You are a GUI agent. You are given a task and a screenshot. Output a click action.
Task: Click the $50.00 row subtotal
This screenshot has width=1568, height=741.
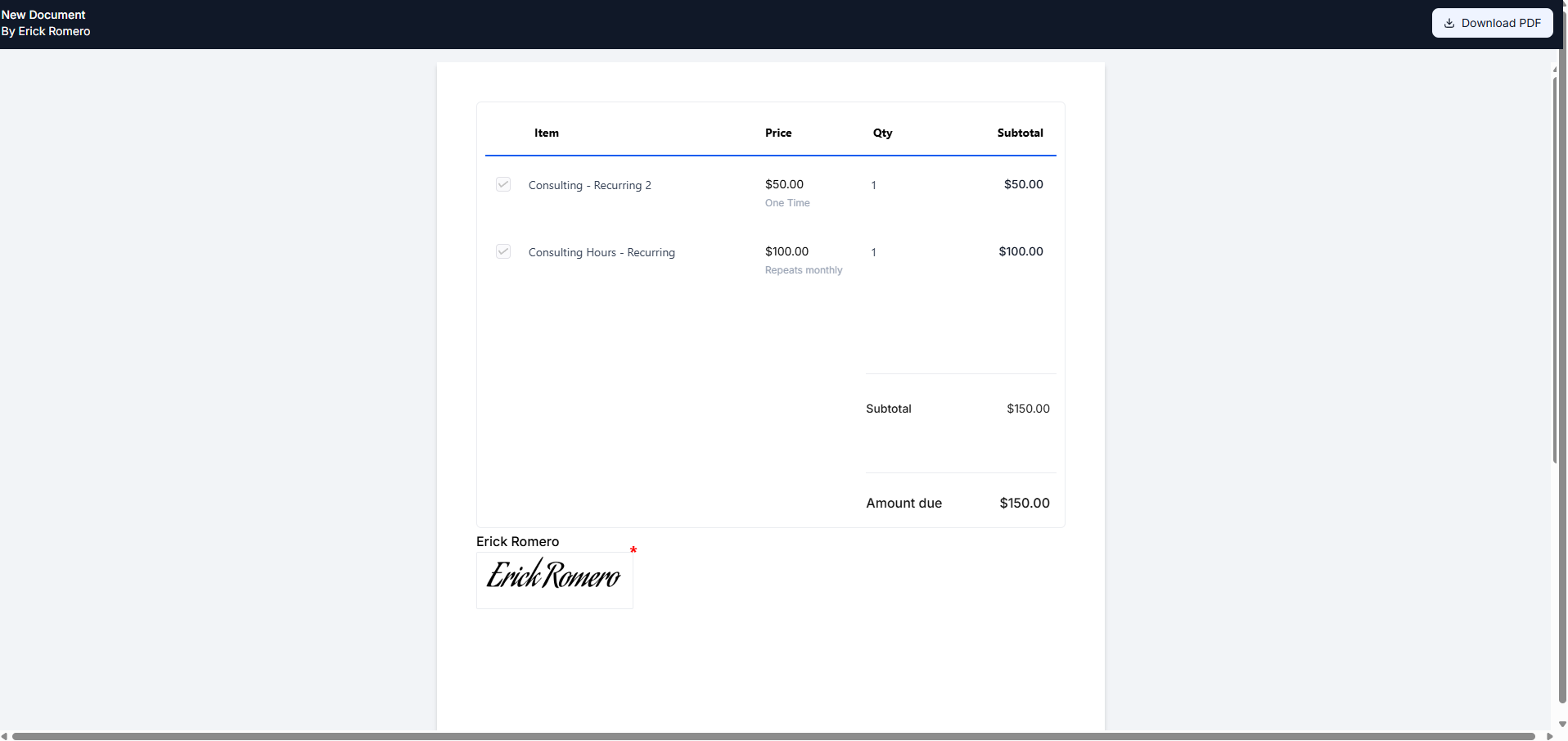click(x=1023, y=184)
